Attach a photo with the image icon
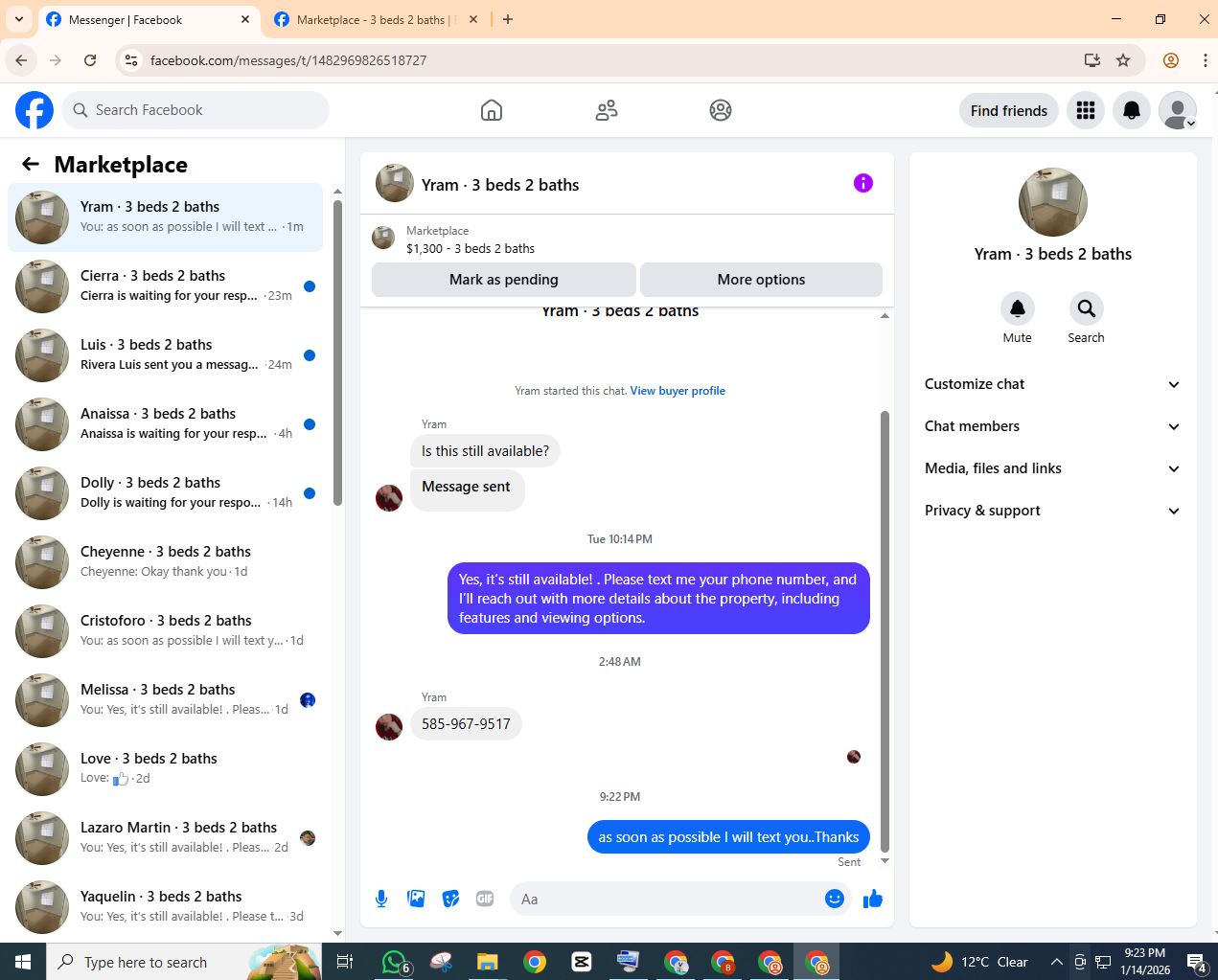Viewport: 1218px width, 980px height. tap(416, 899)
